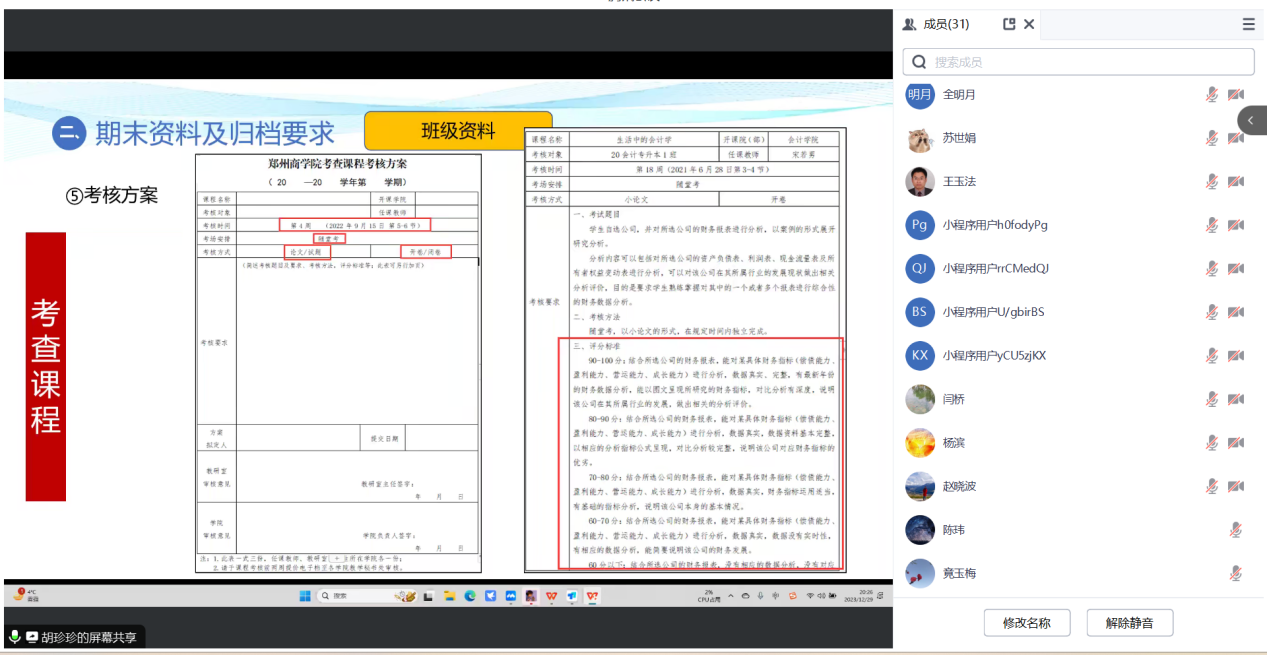
Task: Open the hamburger menu in members panel
Action: click(x=1248, y=24)
